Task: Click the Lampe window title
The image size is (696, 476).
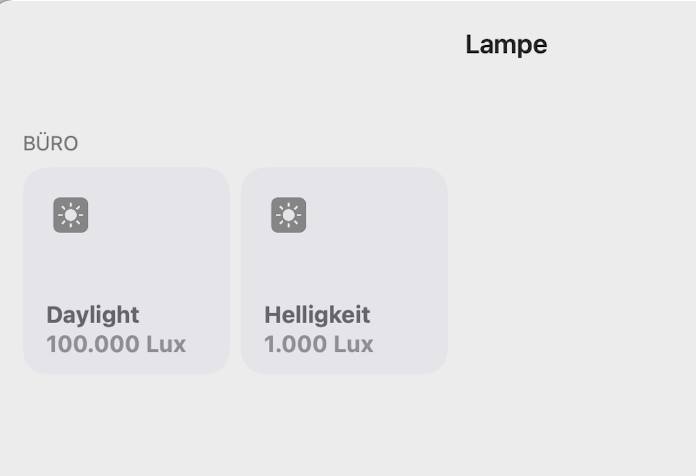Action: pyautogui.click(x=506, y=45)
